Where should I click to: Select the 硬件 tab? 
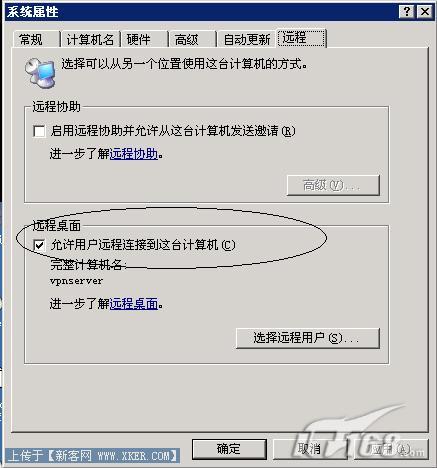coord(144,39)
